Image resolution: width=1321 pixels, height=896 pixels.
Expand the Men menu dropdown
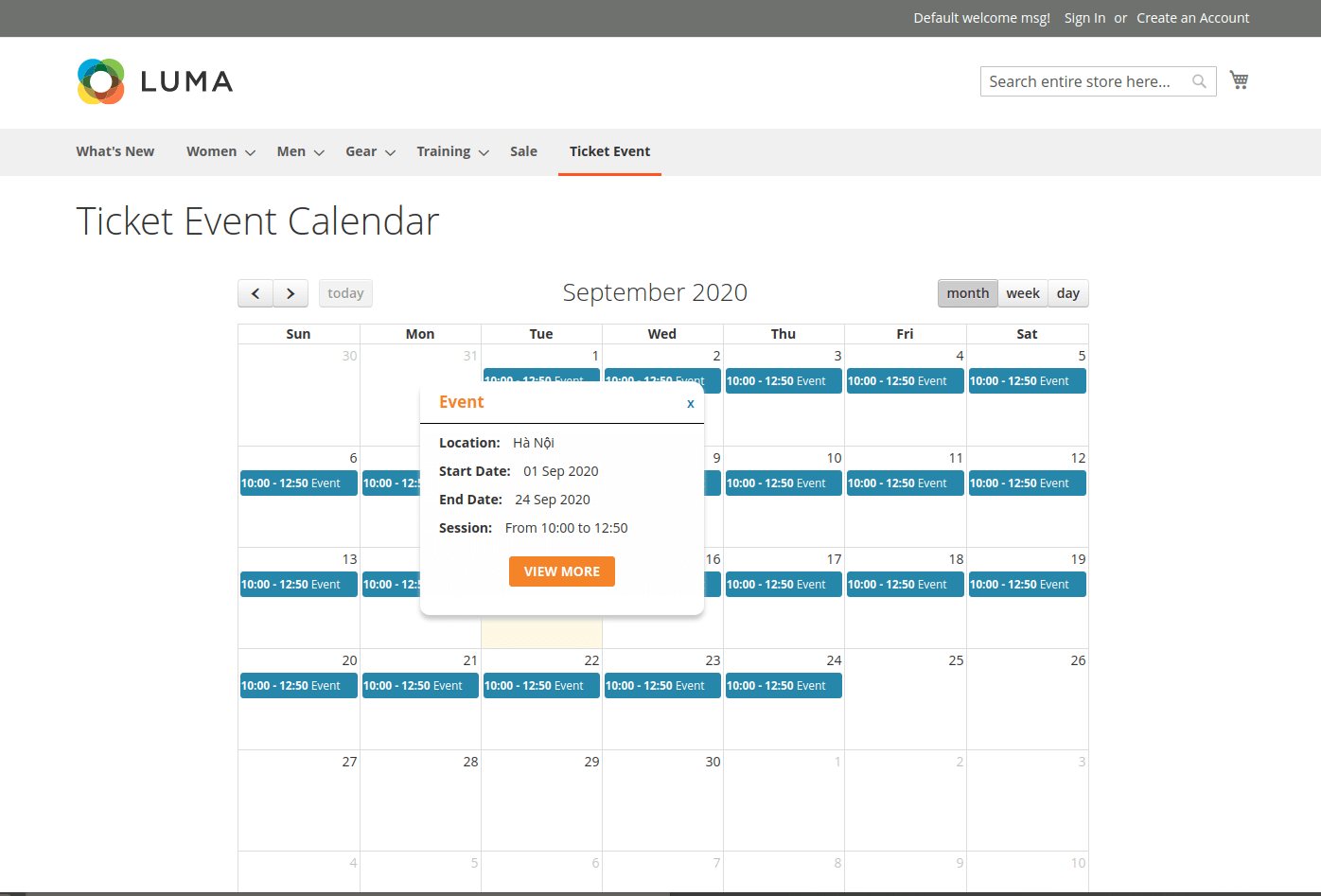[x=319, y=152]
